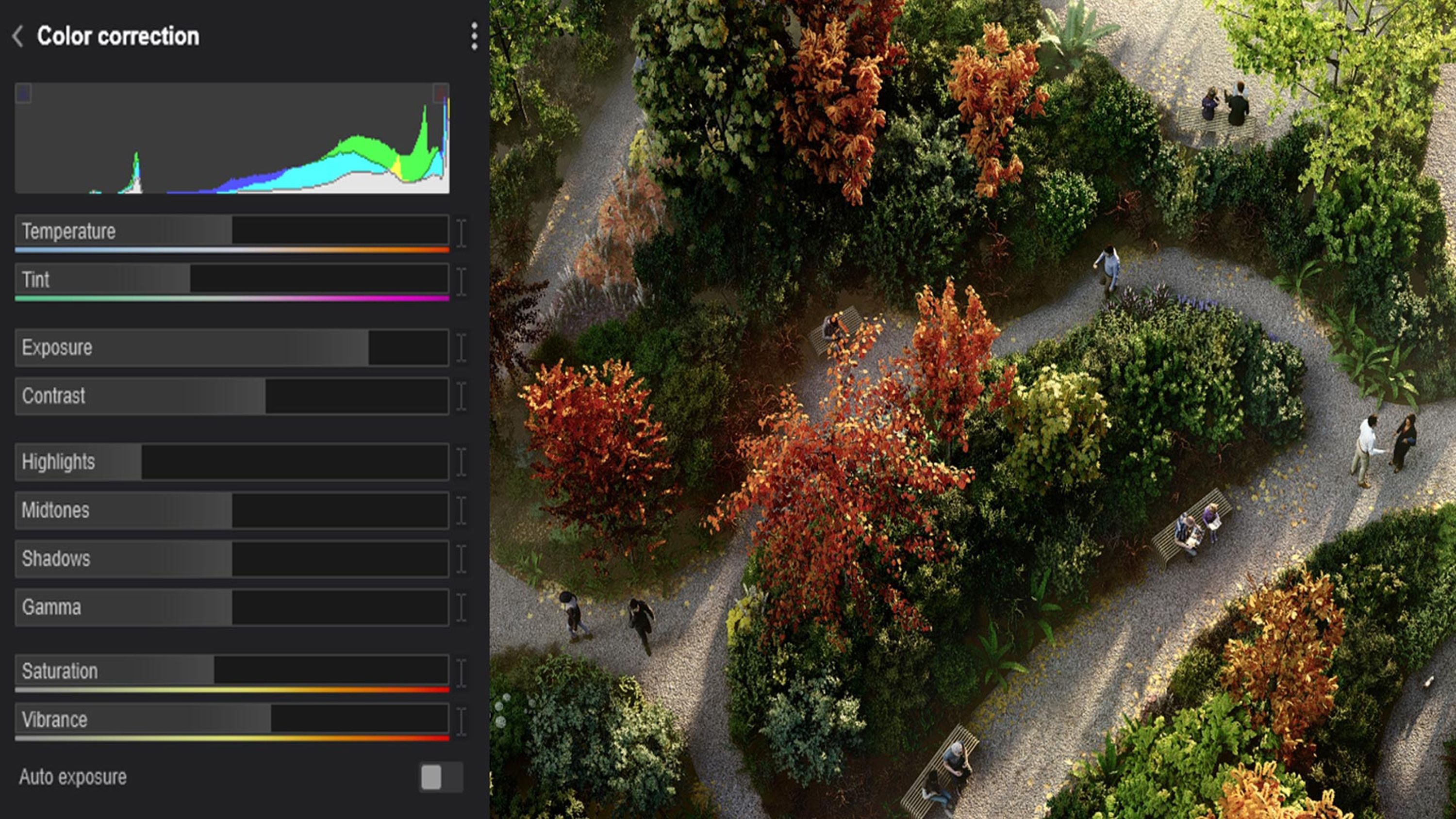Image resolution: width=1456 pixels, height=819 pixels.
Task: Click the garden render preview image
Action: 973,409
